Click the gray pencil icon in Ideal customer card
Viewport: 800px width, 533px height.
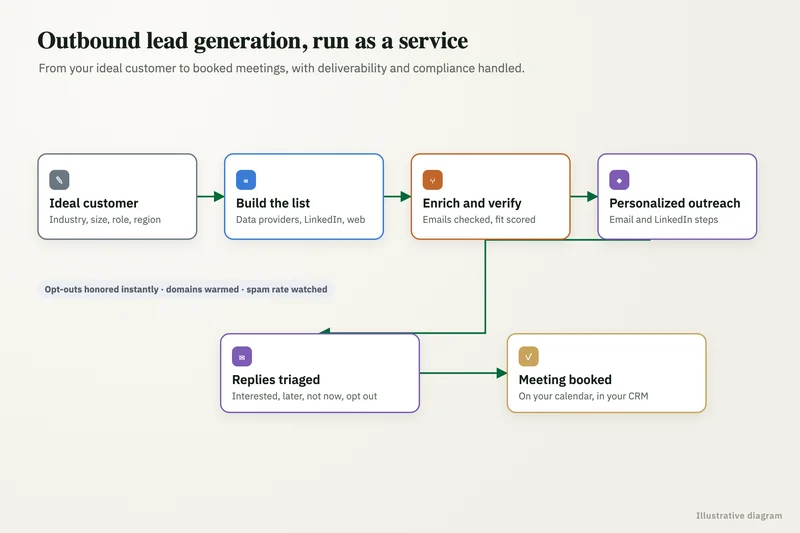pyautogui.click(x=59, y=180)
